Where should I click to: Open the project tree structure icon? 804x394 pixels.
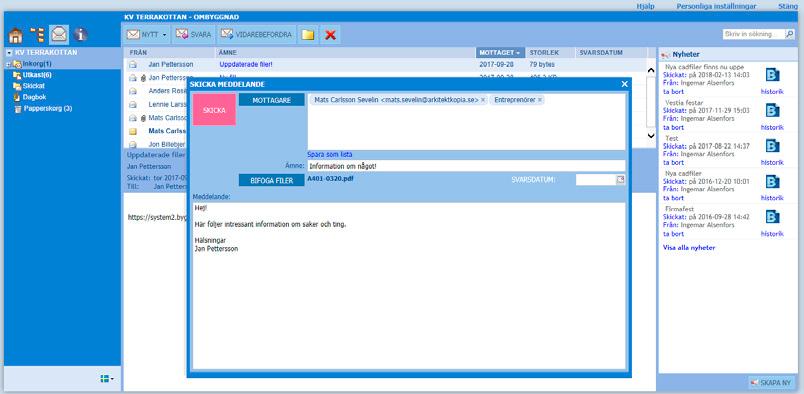click(x=37, y=35)
